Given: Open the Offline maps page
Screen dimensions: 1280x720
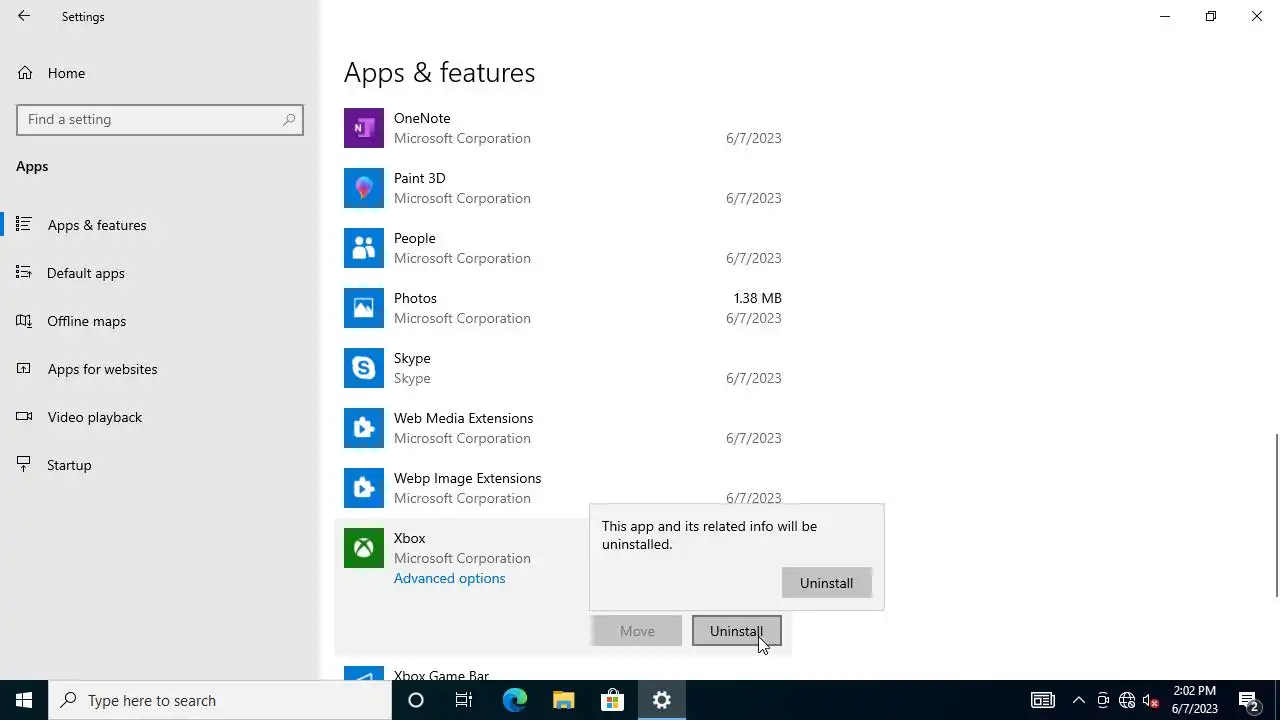Looking at the screenshot, I should tap(160, 321).
